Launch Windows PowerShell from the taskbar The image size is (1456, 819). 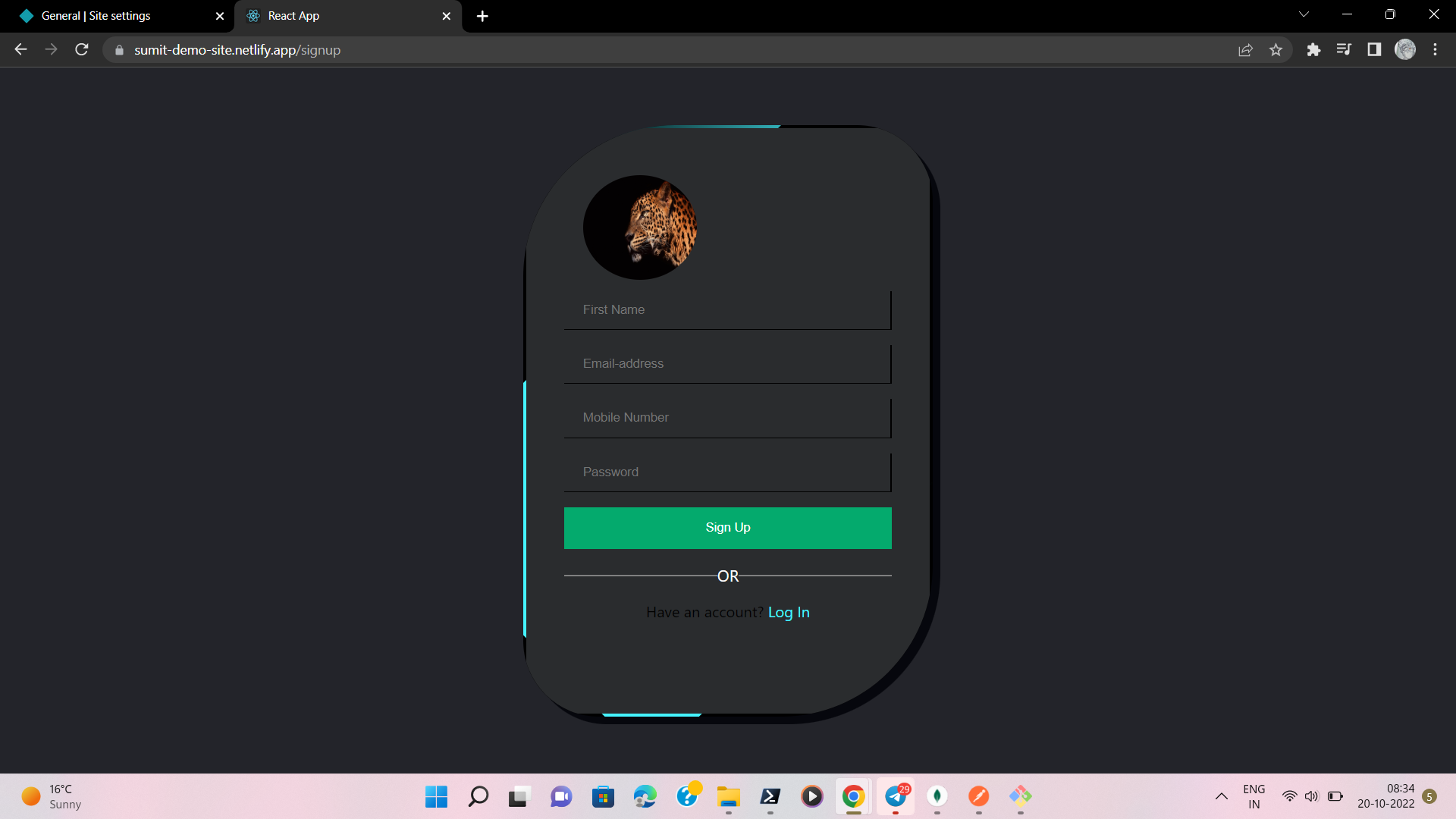771,797
